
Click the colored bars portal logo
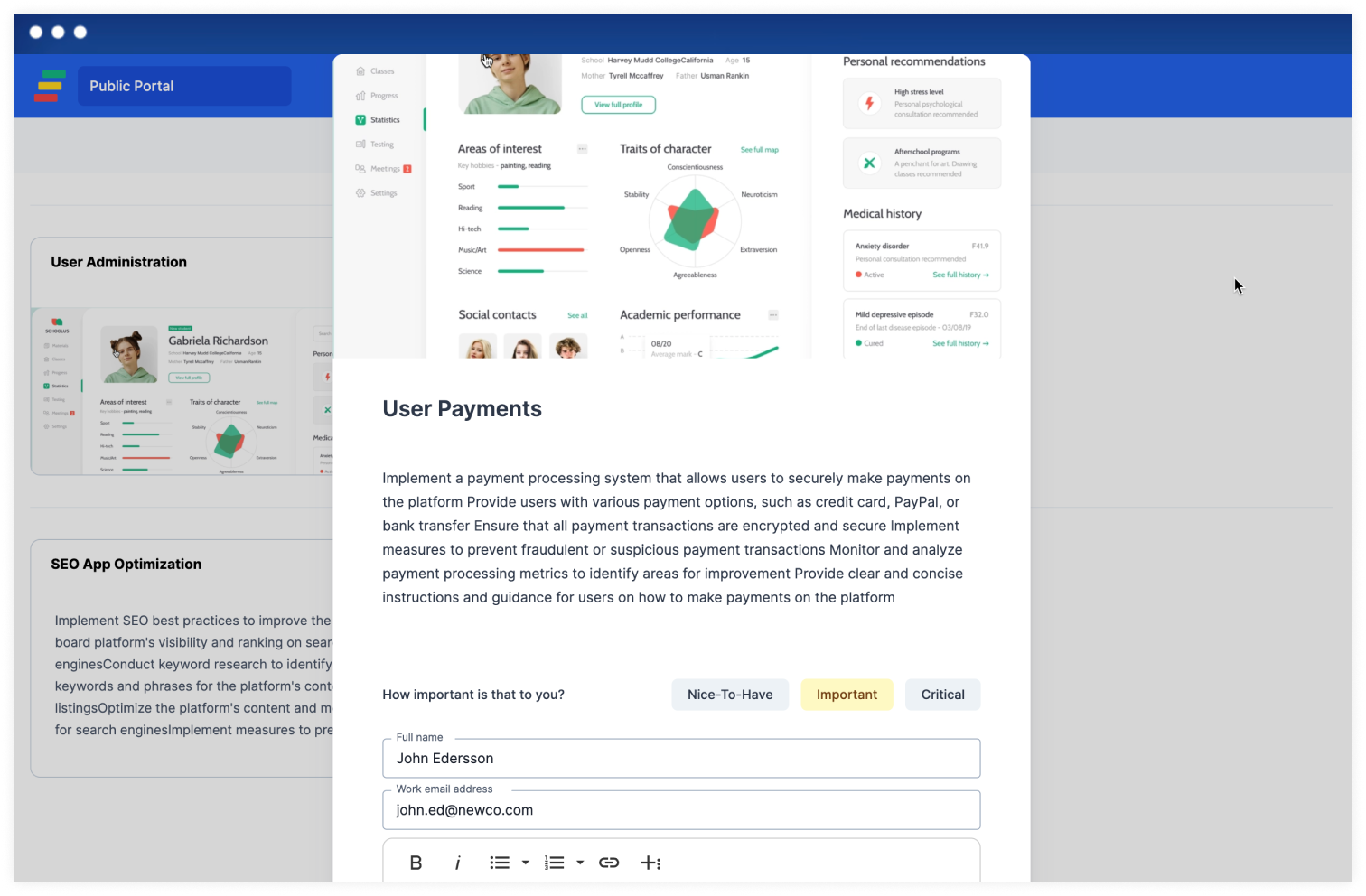click(x=51, y=86)
